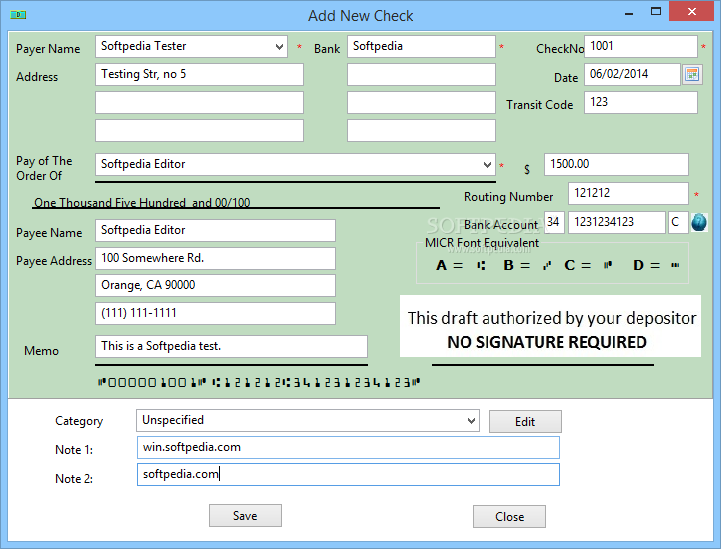Expand the Pay of The Order Of dropdown

click(487, 165)
